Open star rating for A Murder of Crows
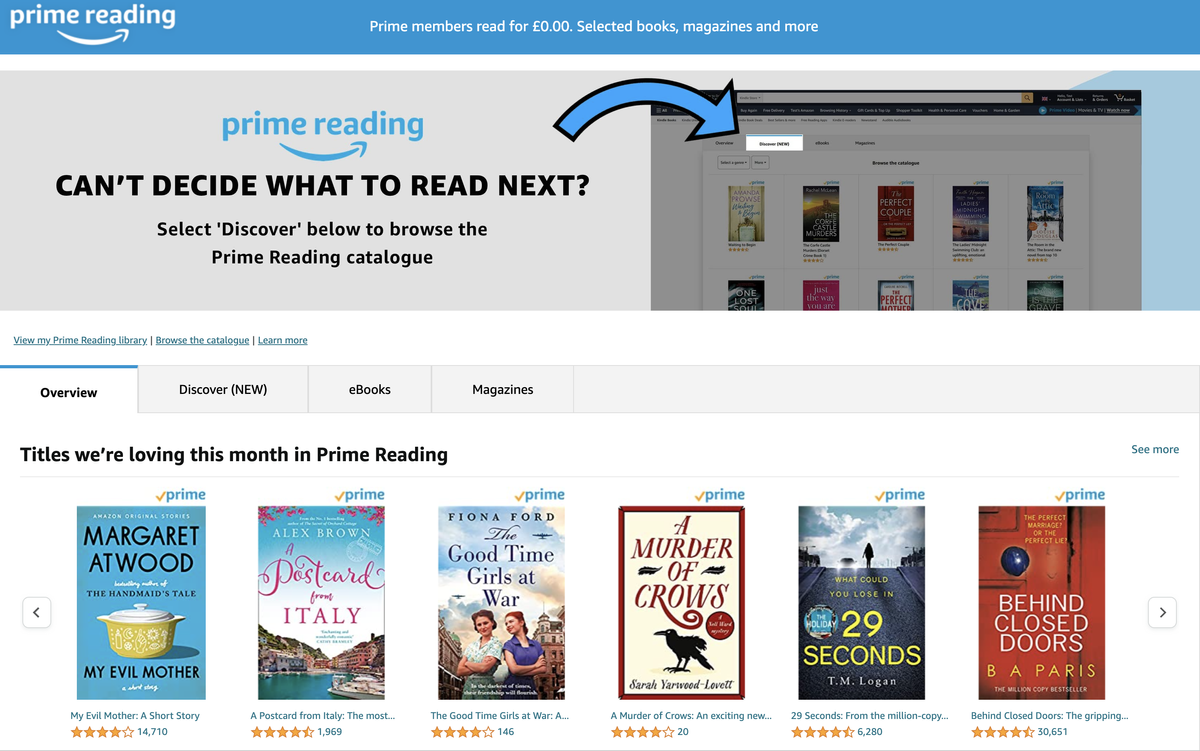 (x=642, y=732)
